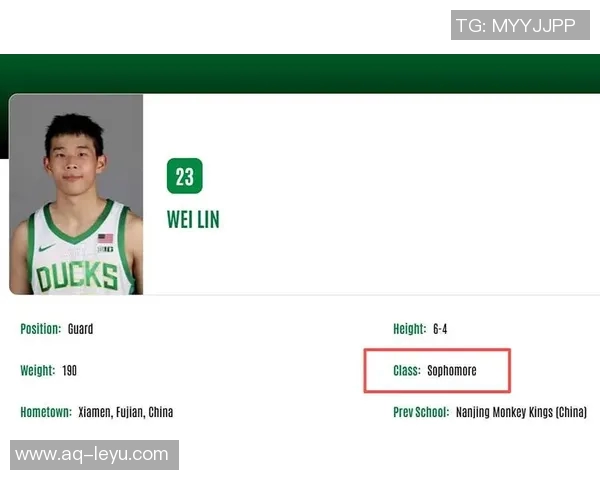Click Nanjing Monkey Kings (China) text

(x=521, y=412)
